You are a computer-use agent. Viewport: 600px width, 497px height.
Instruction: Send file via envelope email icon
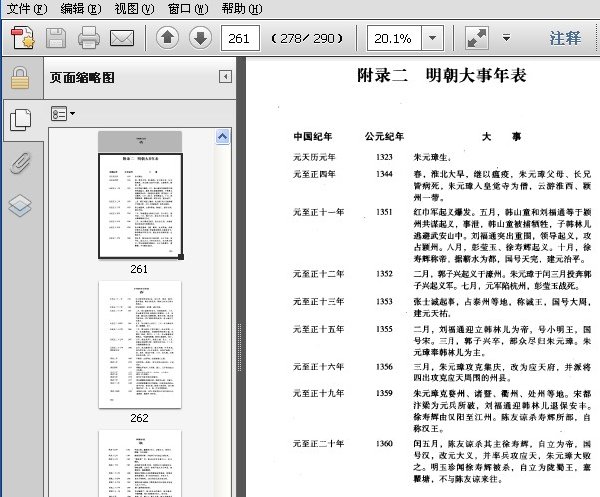point(122,38)
